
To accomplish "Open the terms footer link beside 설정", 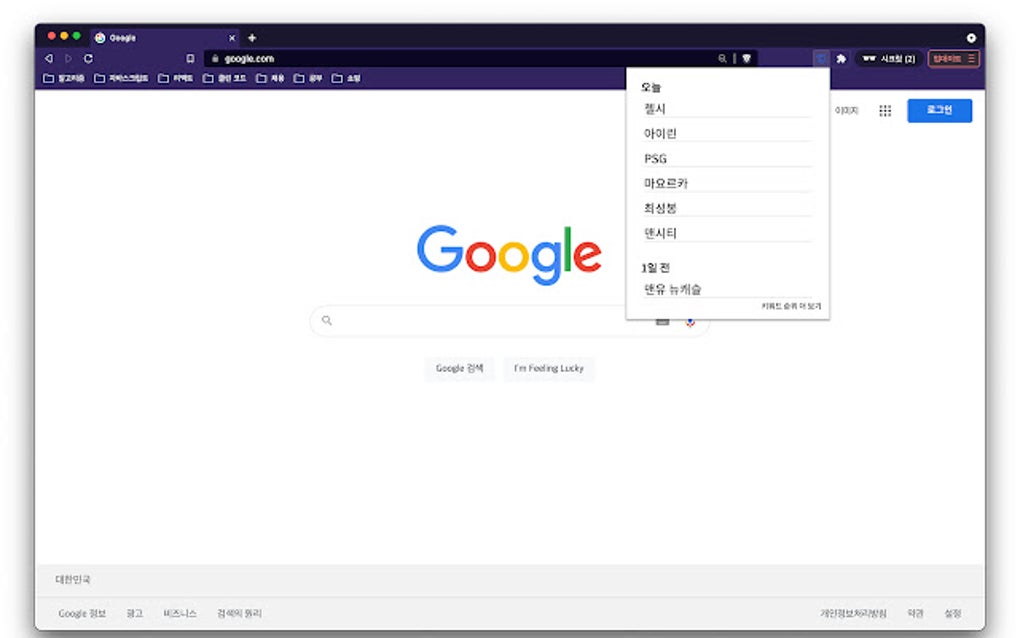I will pyautogui.click(x=915, y=613).
